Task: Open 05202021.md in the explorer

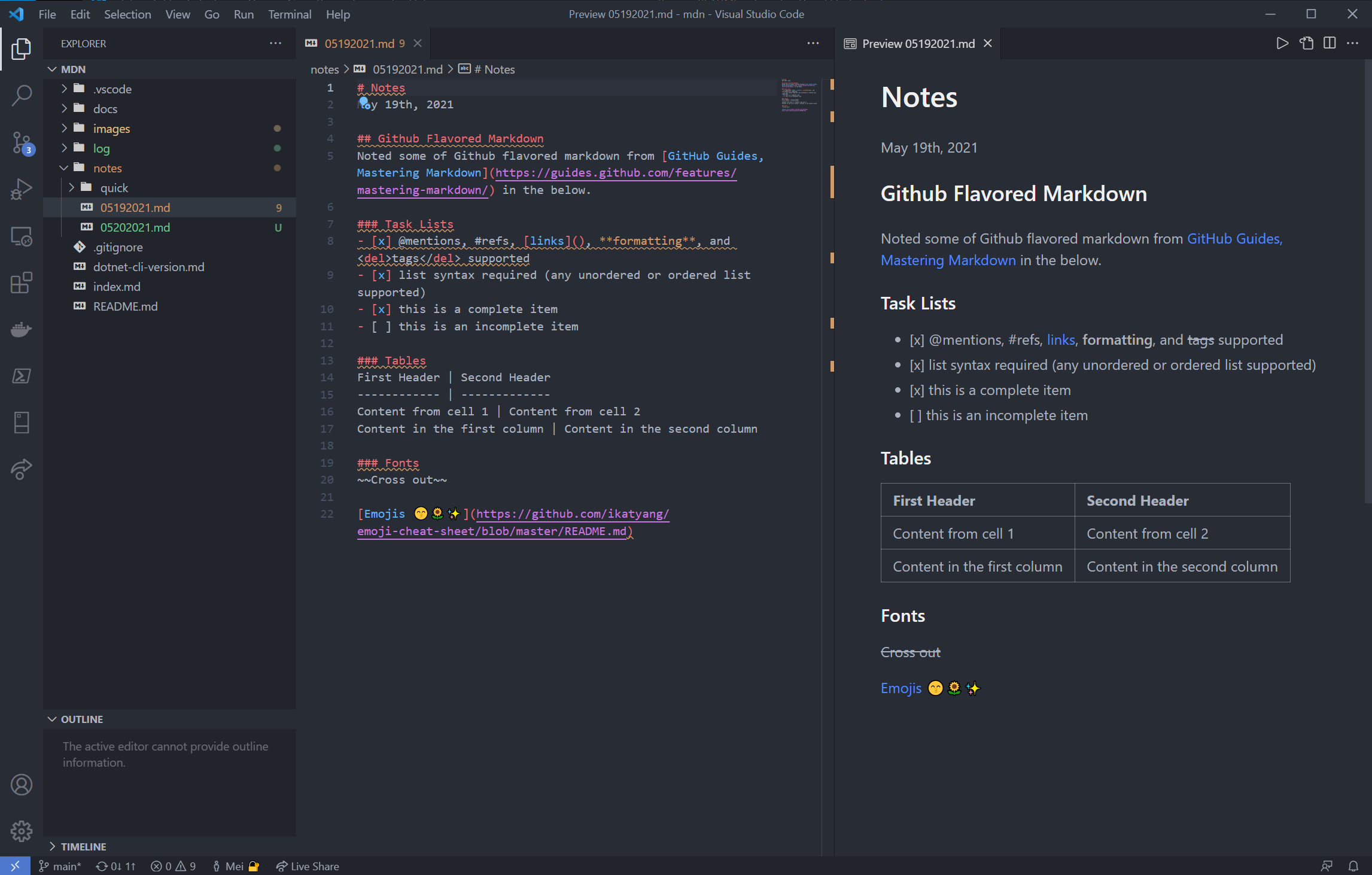Action: tap(135, 227)
